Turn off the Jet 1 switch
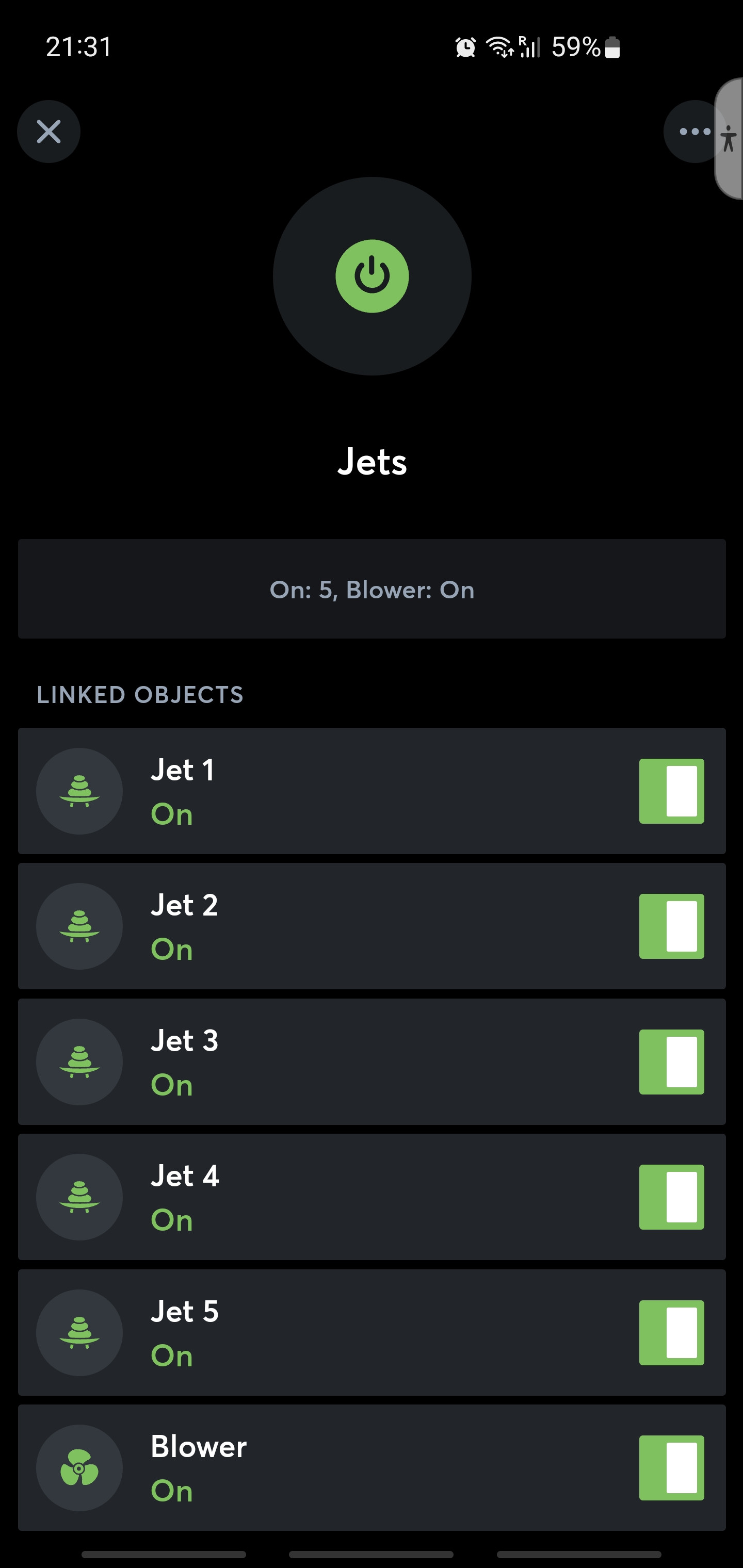Viewport: 743px width, 1568px height. [671, 791]
